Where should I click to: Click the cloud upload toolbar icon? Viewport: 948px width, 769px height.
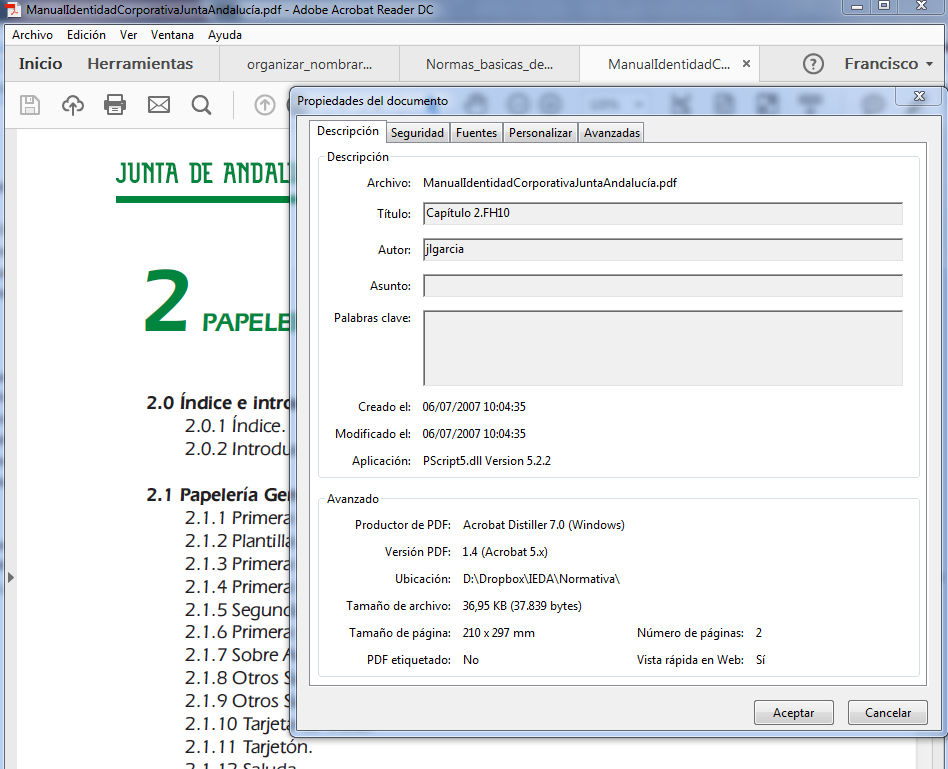coord(73,105)
